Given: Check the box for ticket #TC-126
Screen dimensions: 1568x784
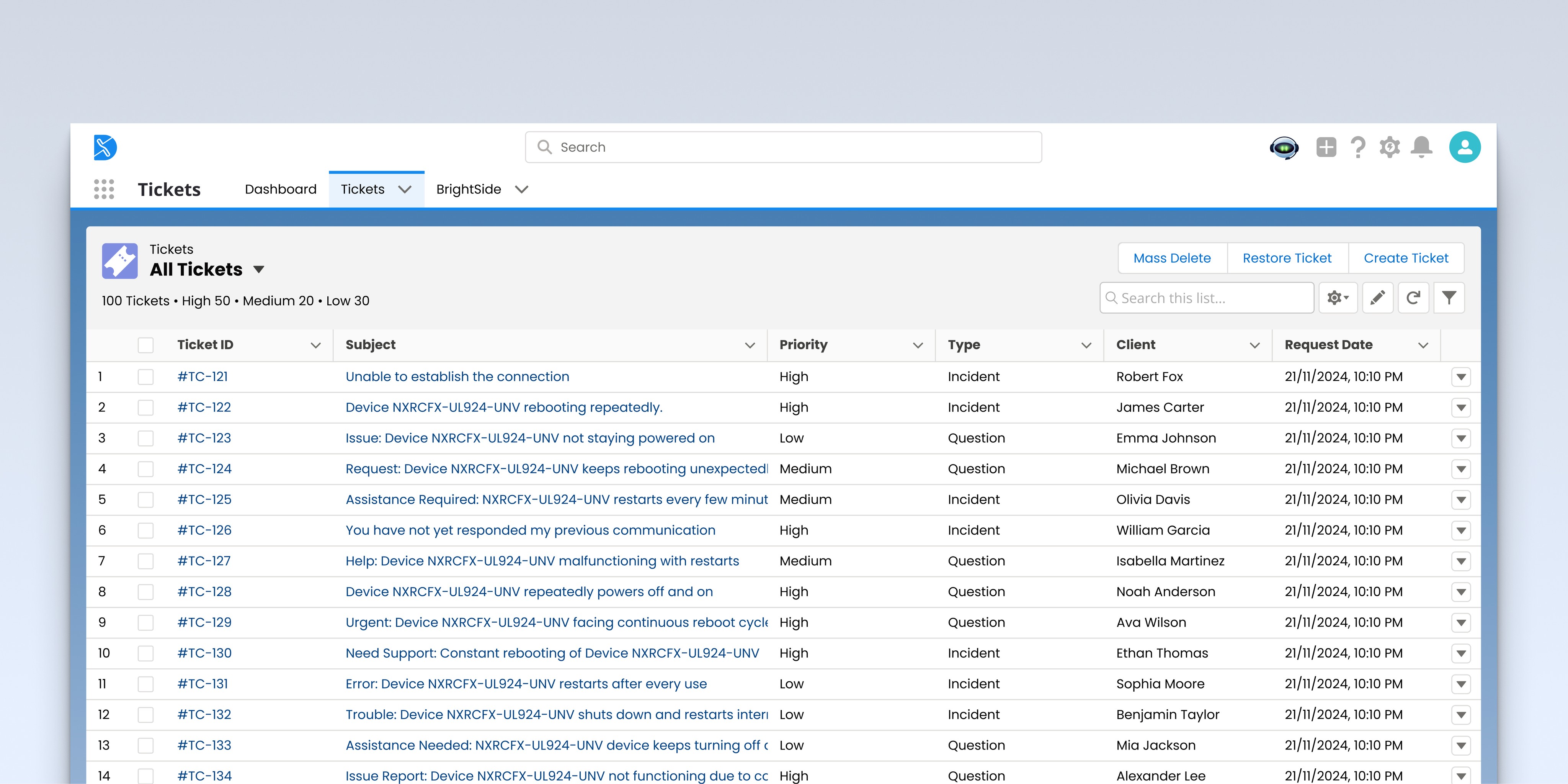Looking at the screenshot, I should coord(145,530).
